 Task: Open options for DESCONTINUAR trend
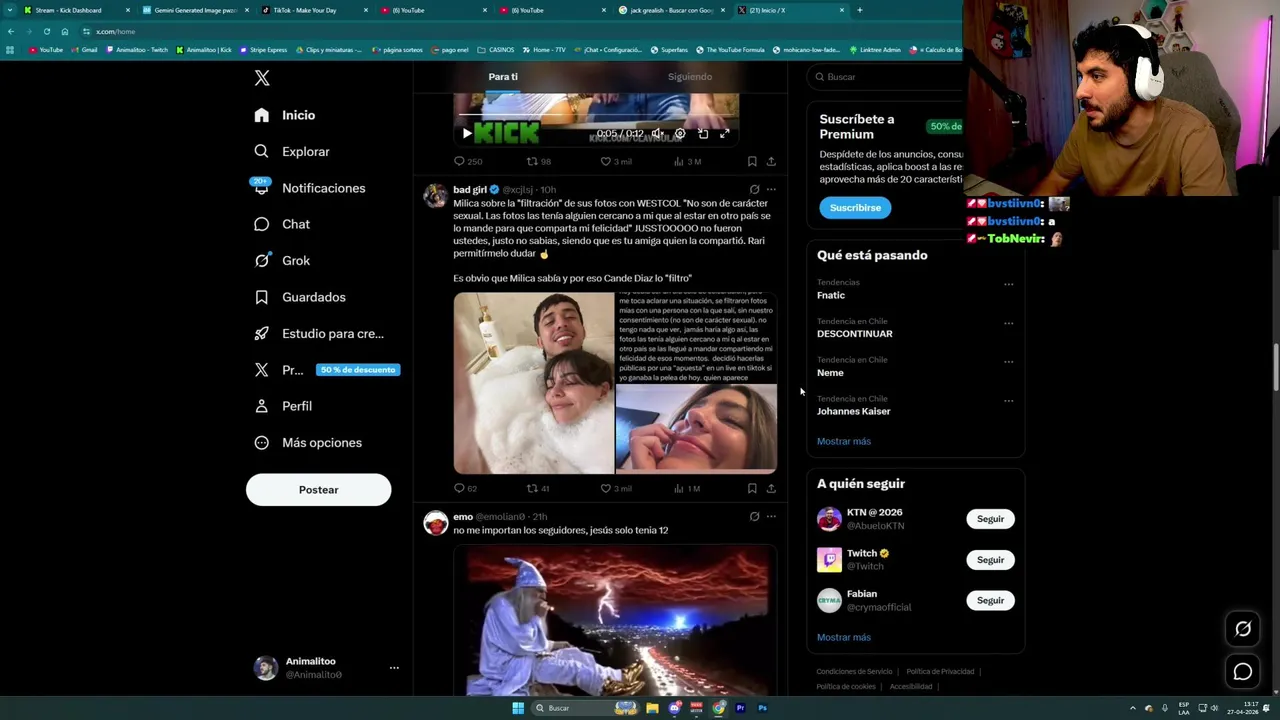pos(1009,323)
